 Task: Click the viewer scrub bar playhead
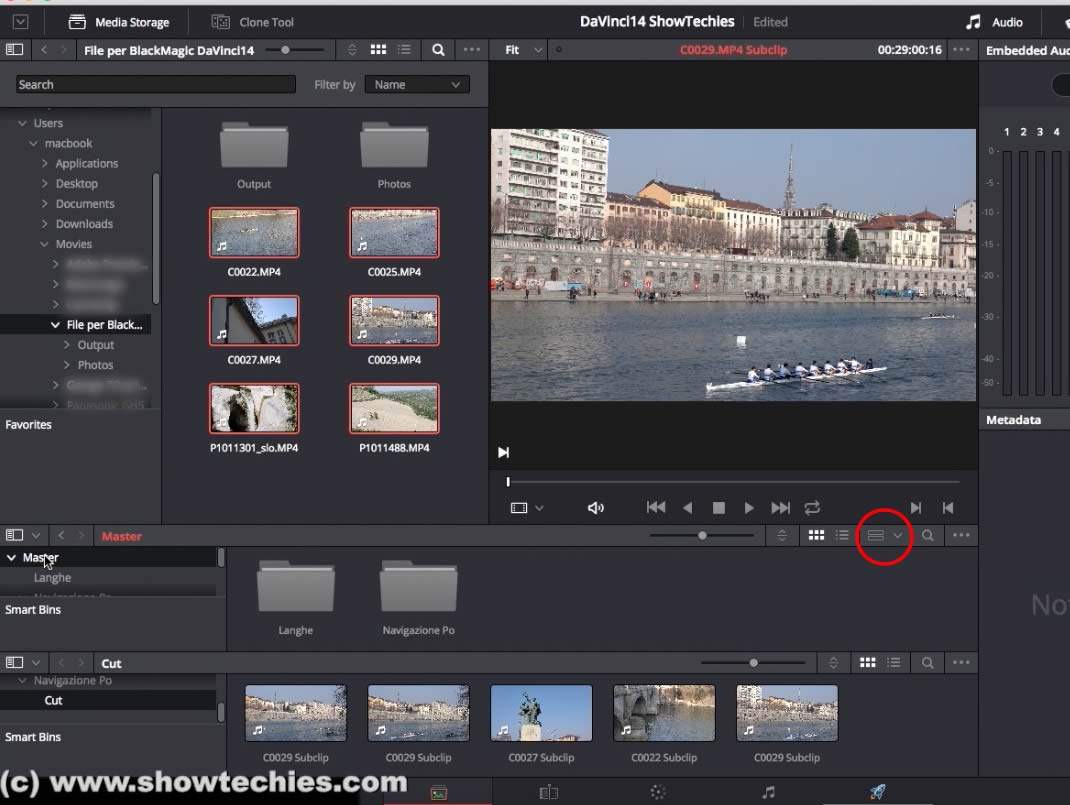point(508,482)
